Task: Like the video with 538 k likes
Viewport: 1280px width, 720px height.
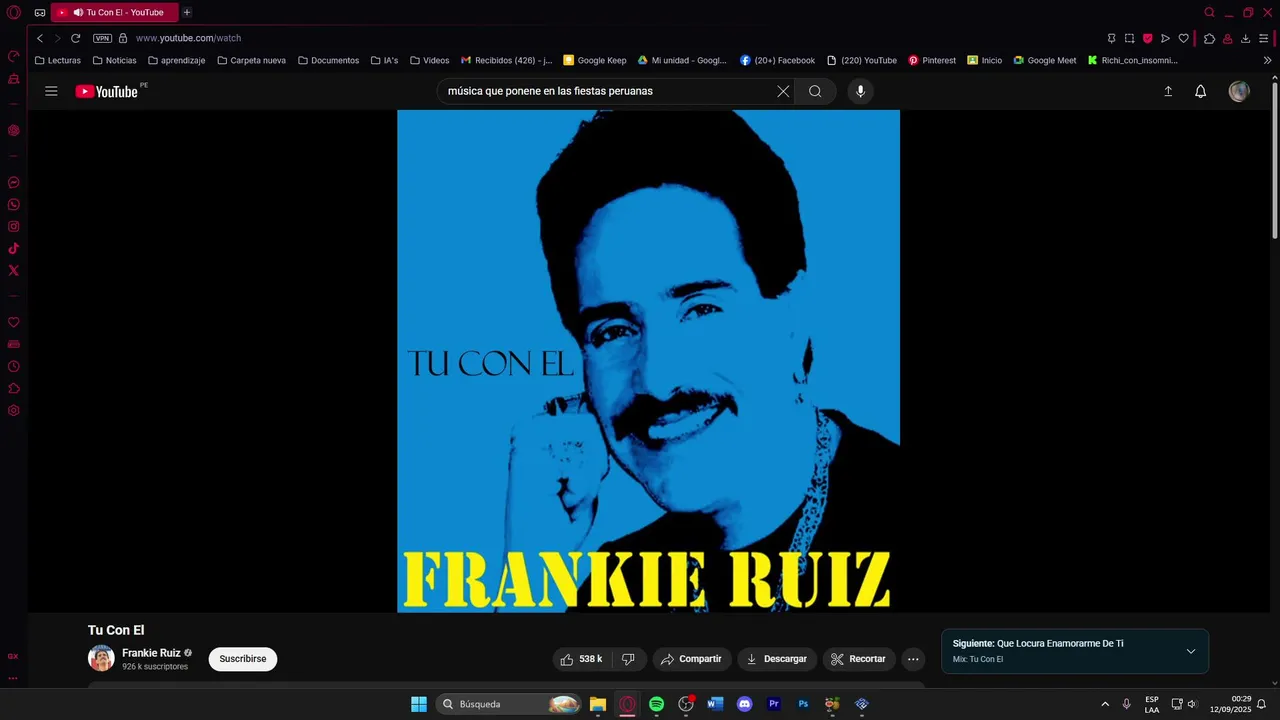Action: 581,659
